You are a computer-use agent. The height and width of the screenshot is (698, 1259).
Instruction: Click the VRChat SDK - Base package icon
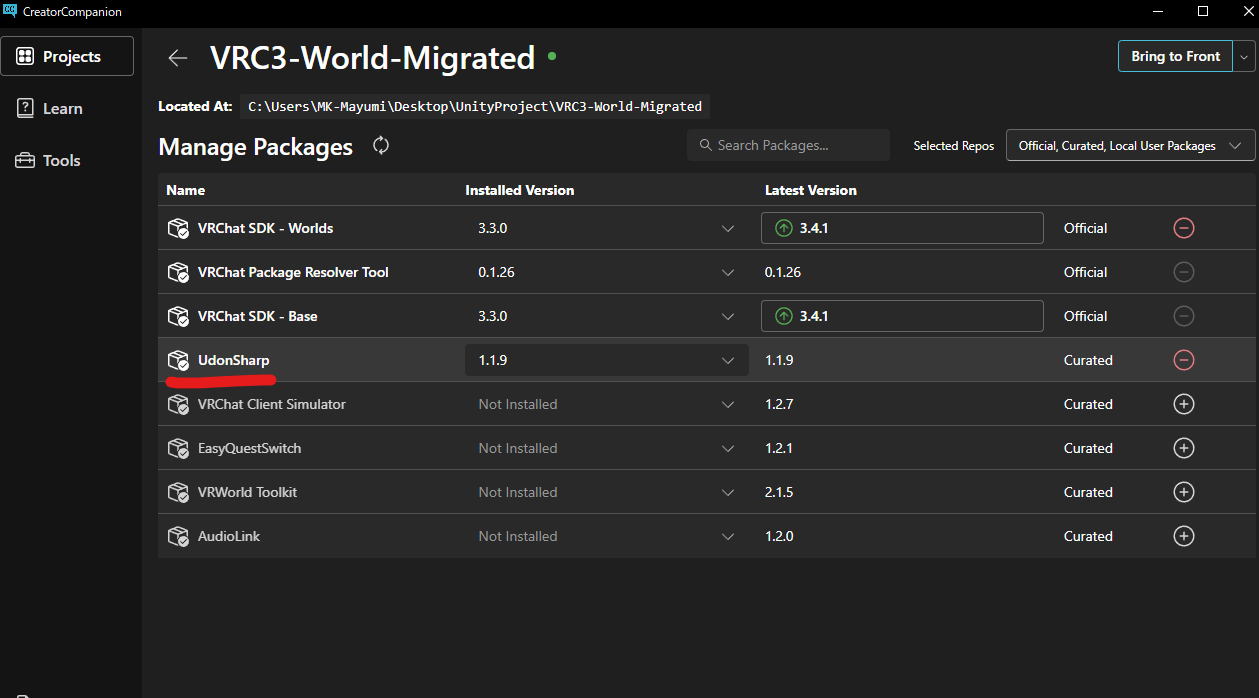tap(178, 317)
